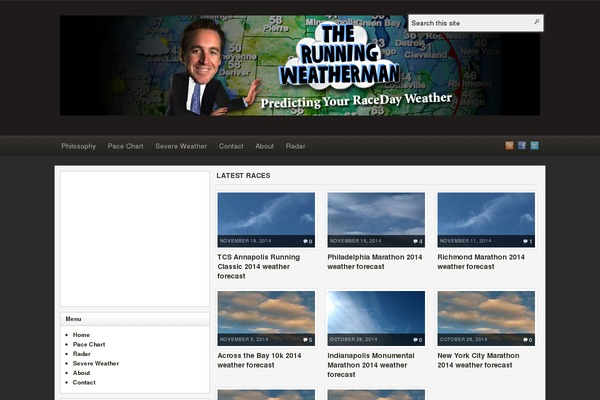The width and height of the screenshot is (600, 400).
Task: Open Philadelphia Marathon 2014 forecast title
Action: [x=375, y=262]
